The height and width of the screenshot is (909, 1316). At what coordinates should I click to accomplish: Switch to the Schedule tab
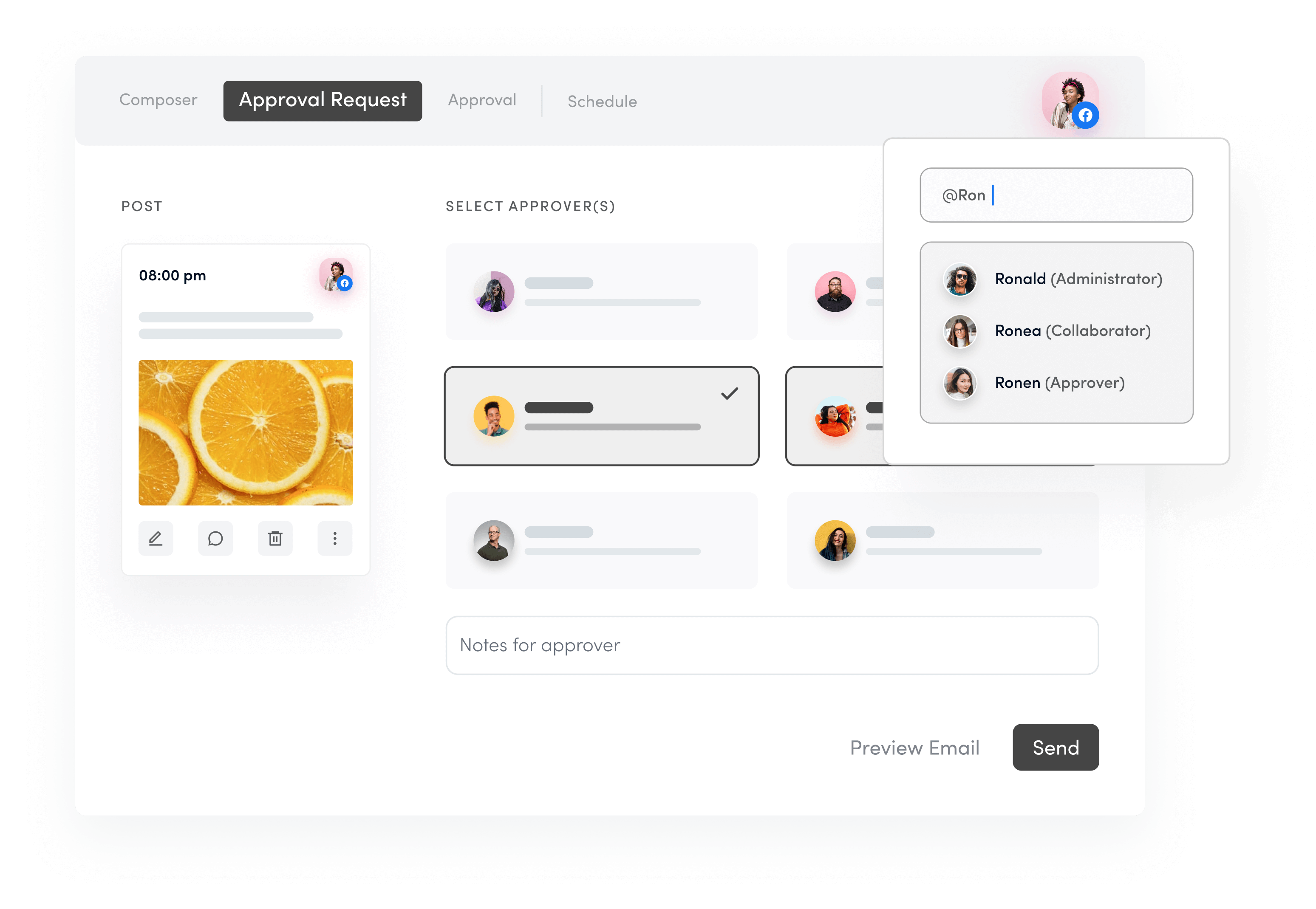point(601,100)
